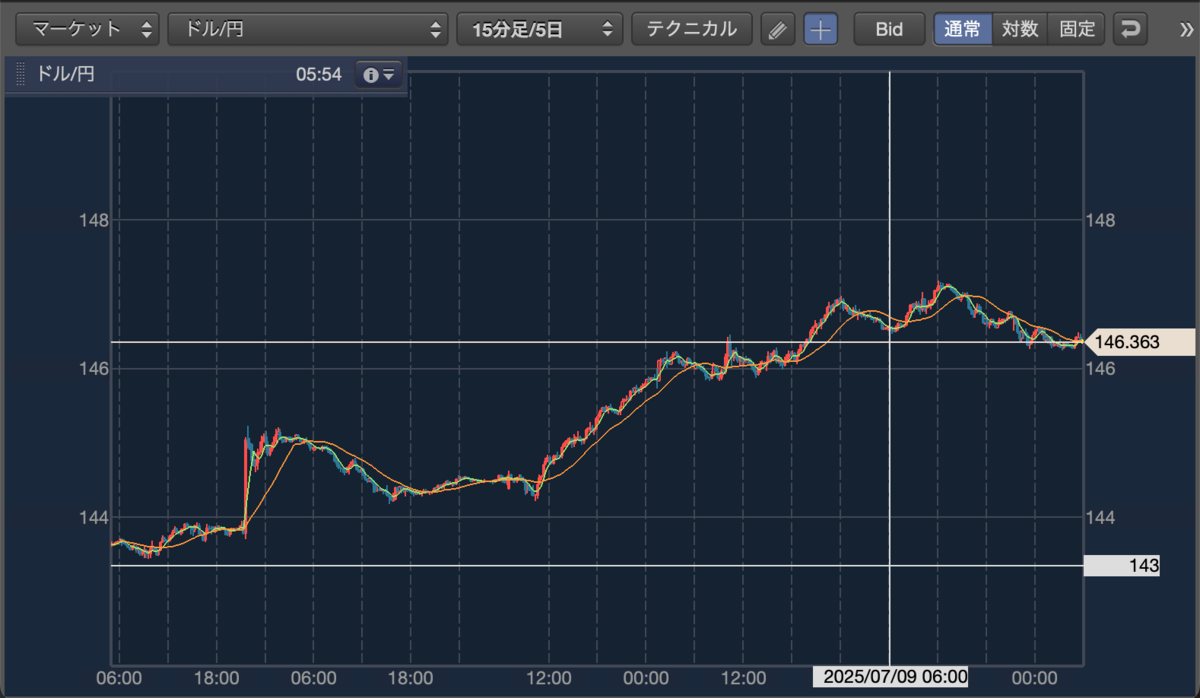Select the 固定 scale mode
Viewport: 1200px width, 698px height.
(1077, 29)
